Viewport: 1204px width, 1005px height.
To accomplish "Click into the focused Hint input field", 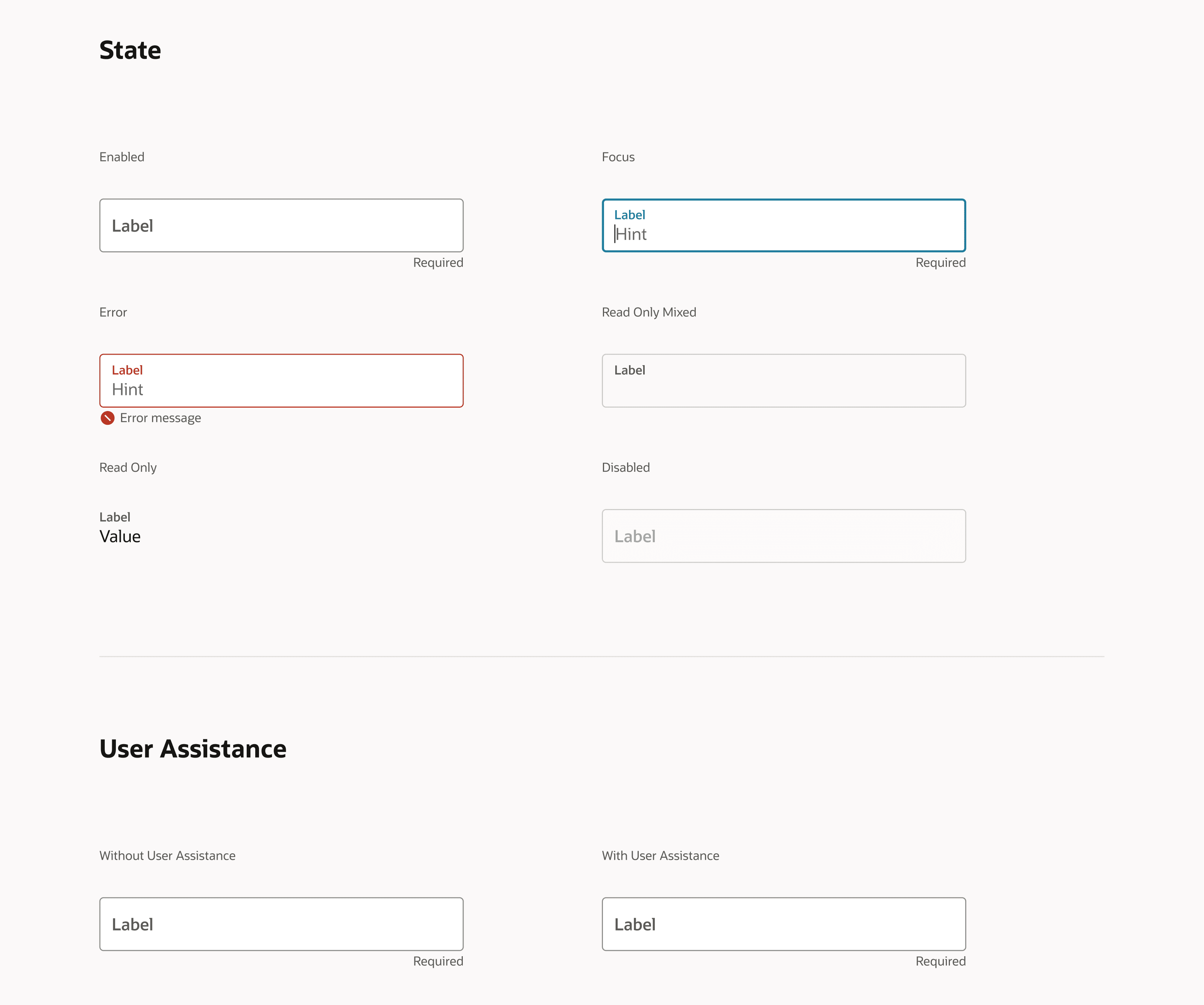I will (783, 234).
